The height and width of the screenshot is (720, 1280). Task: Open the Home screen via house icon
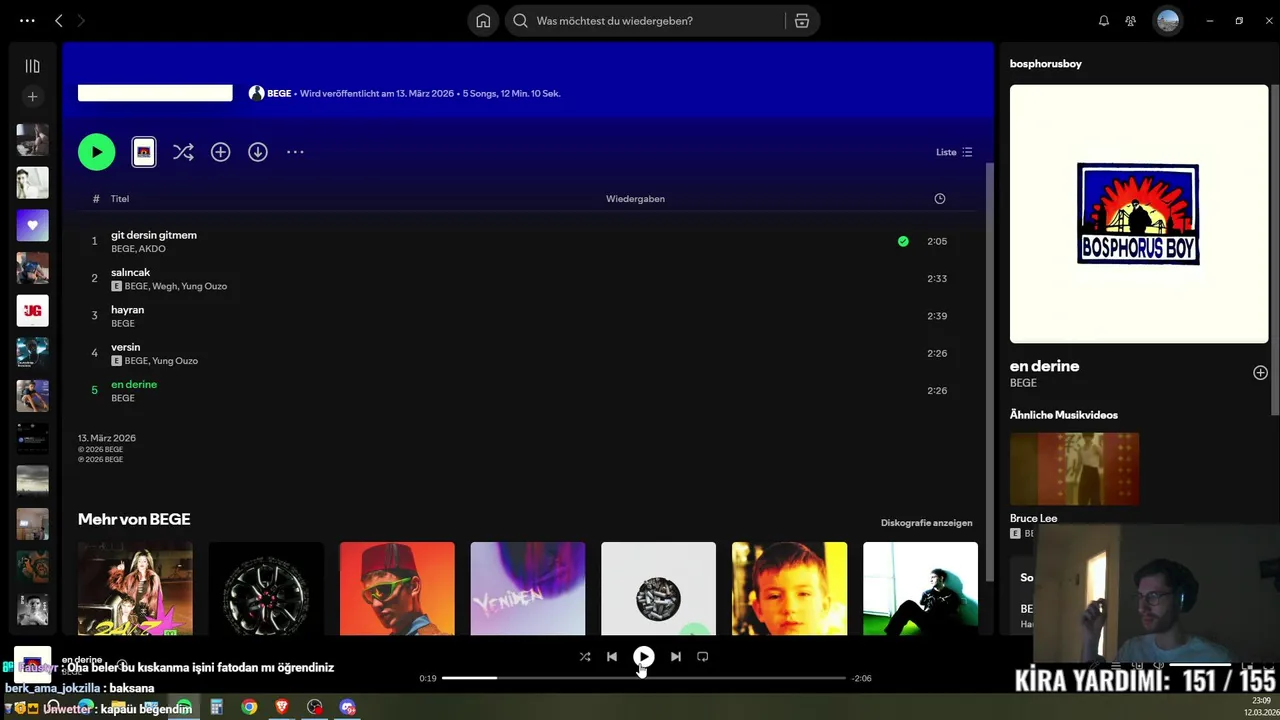click(483, 20)
